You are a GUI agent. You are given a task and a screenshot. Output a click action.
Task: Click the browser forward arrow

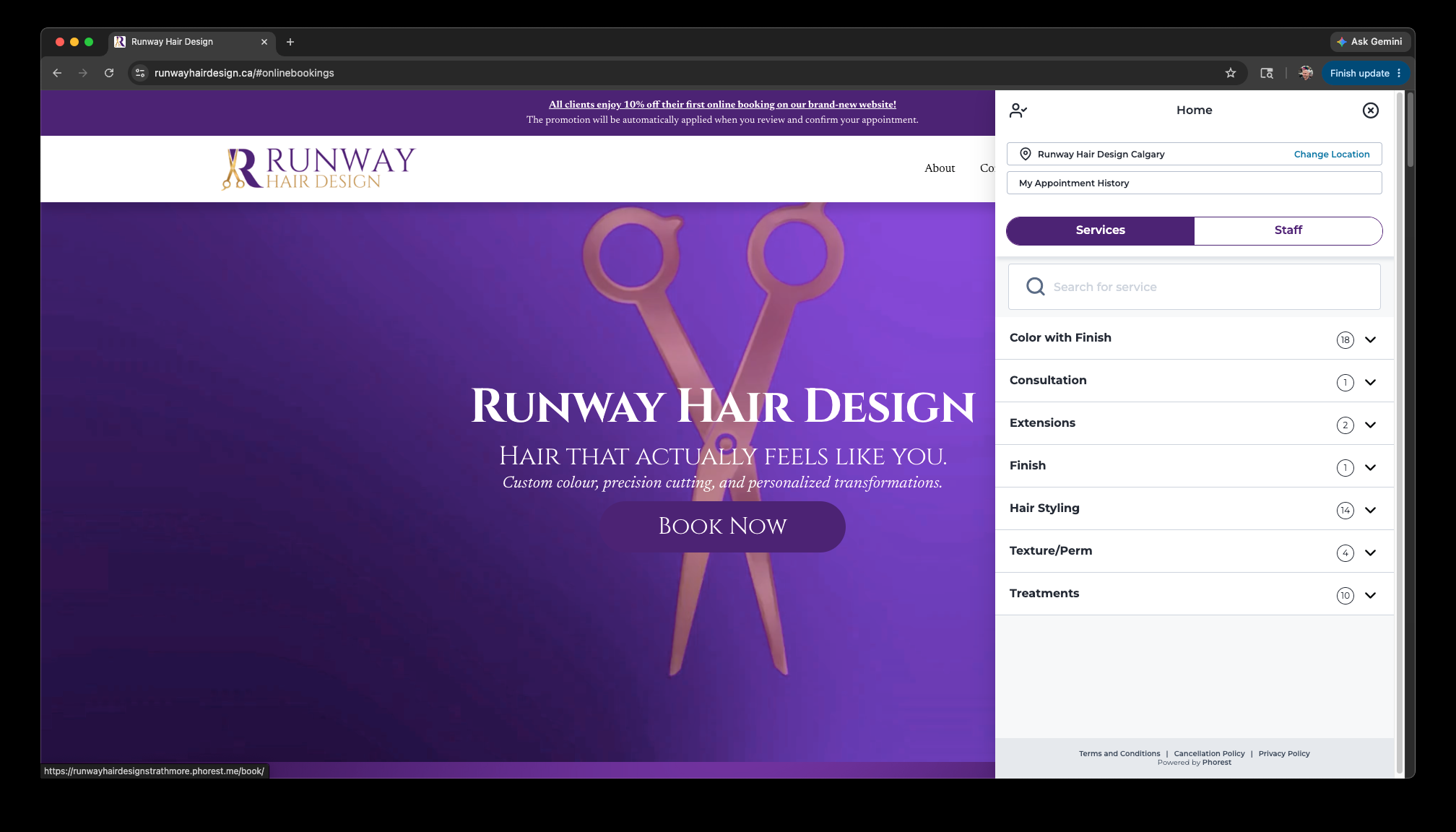coord(83,73)
